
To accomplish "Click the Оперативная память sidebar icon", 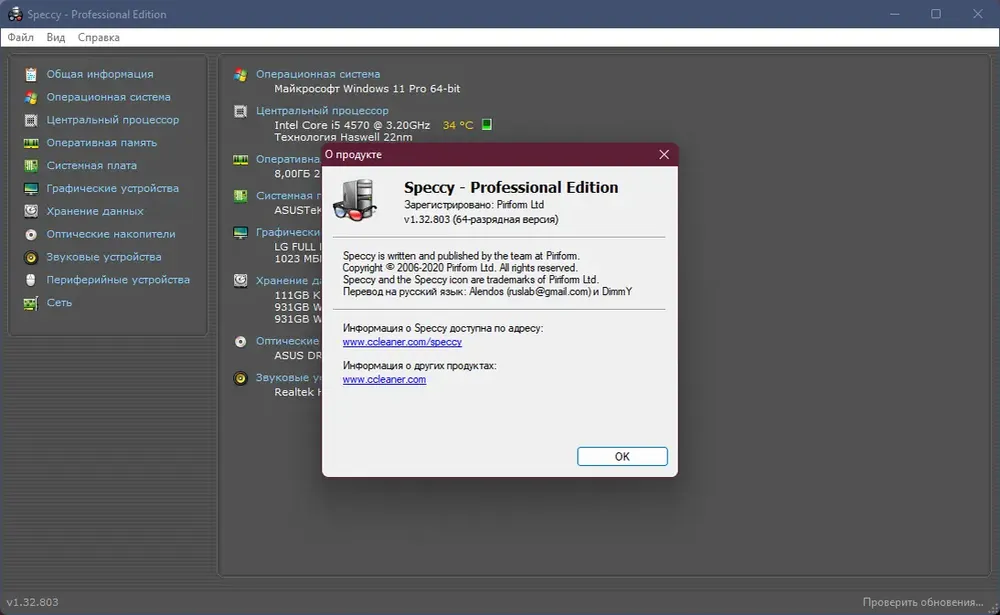I will pos(31,143).
